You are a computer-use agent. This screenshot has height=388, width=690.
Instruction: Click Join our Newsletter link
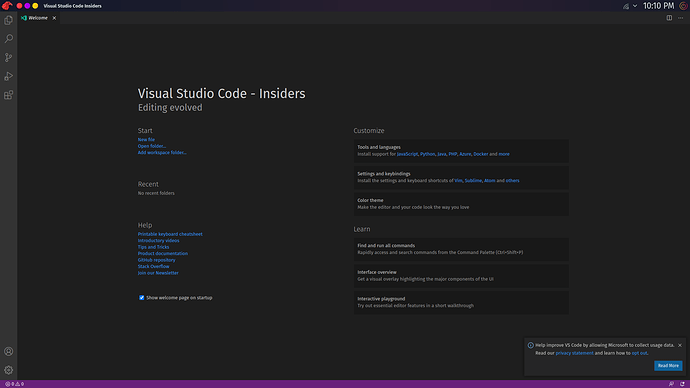[x=158, y=273]
